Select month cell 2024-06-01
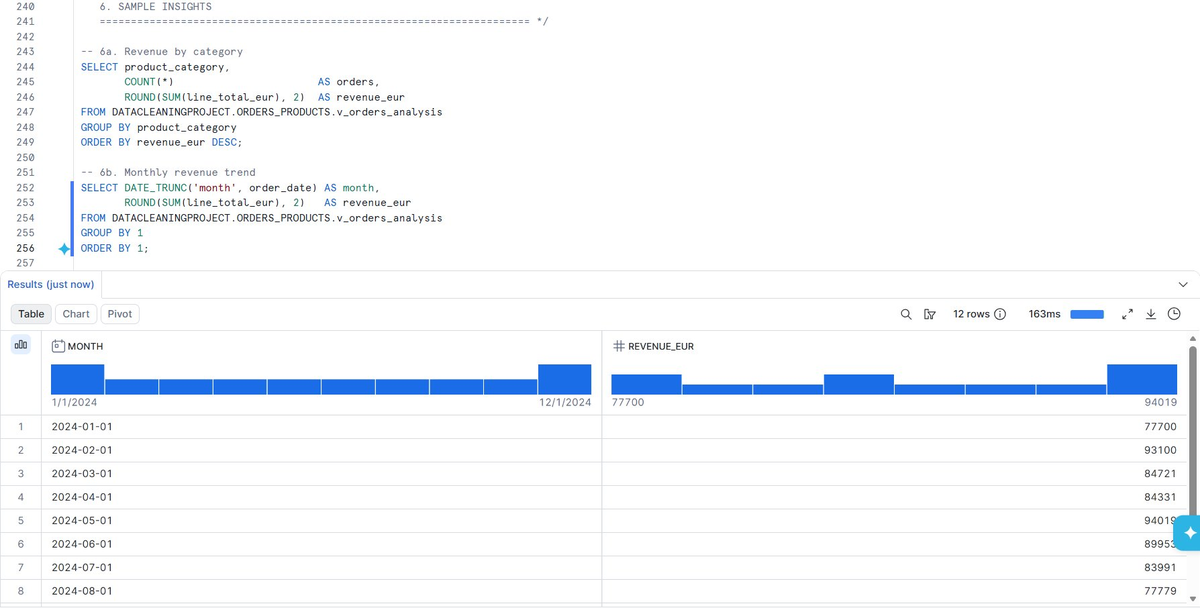The image size is (1200, 608). click(322, 544)
